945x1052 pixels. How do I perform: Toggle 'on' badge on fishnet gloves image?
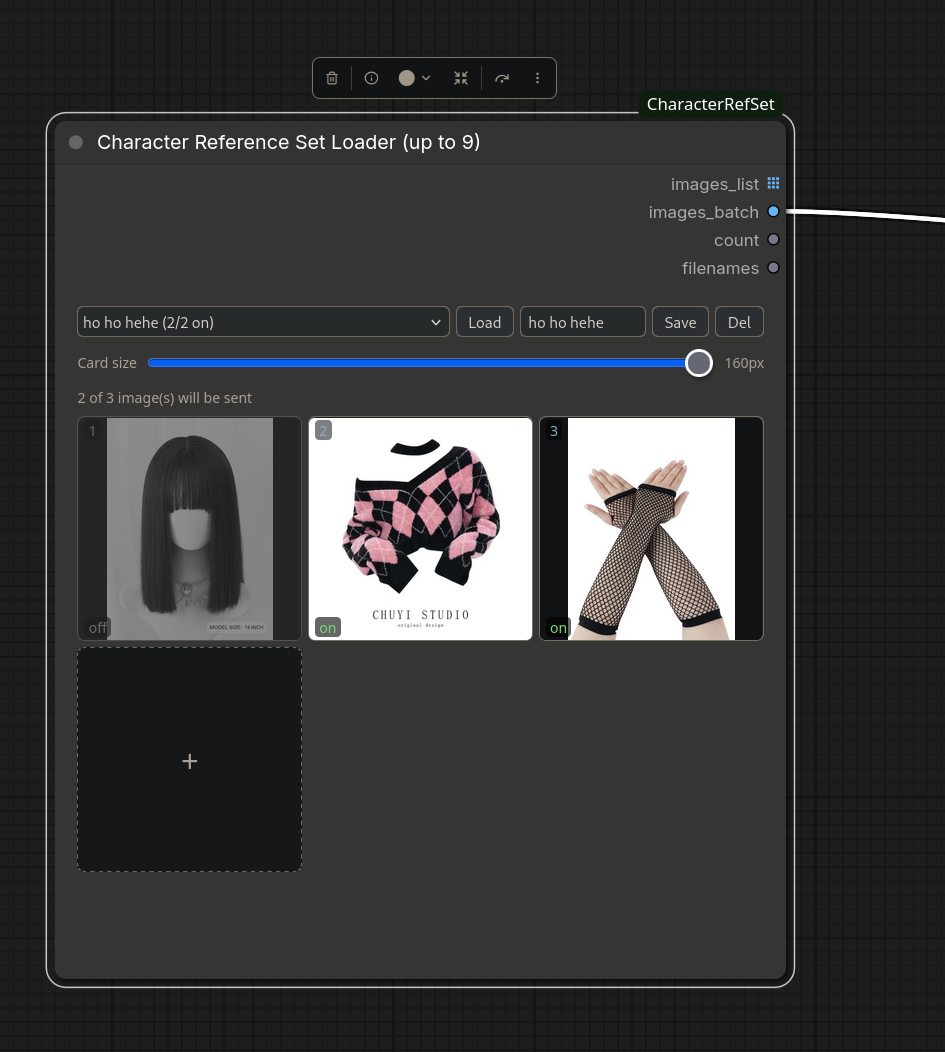click(558, 628)
